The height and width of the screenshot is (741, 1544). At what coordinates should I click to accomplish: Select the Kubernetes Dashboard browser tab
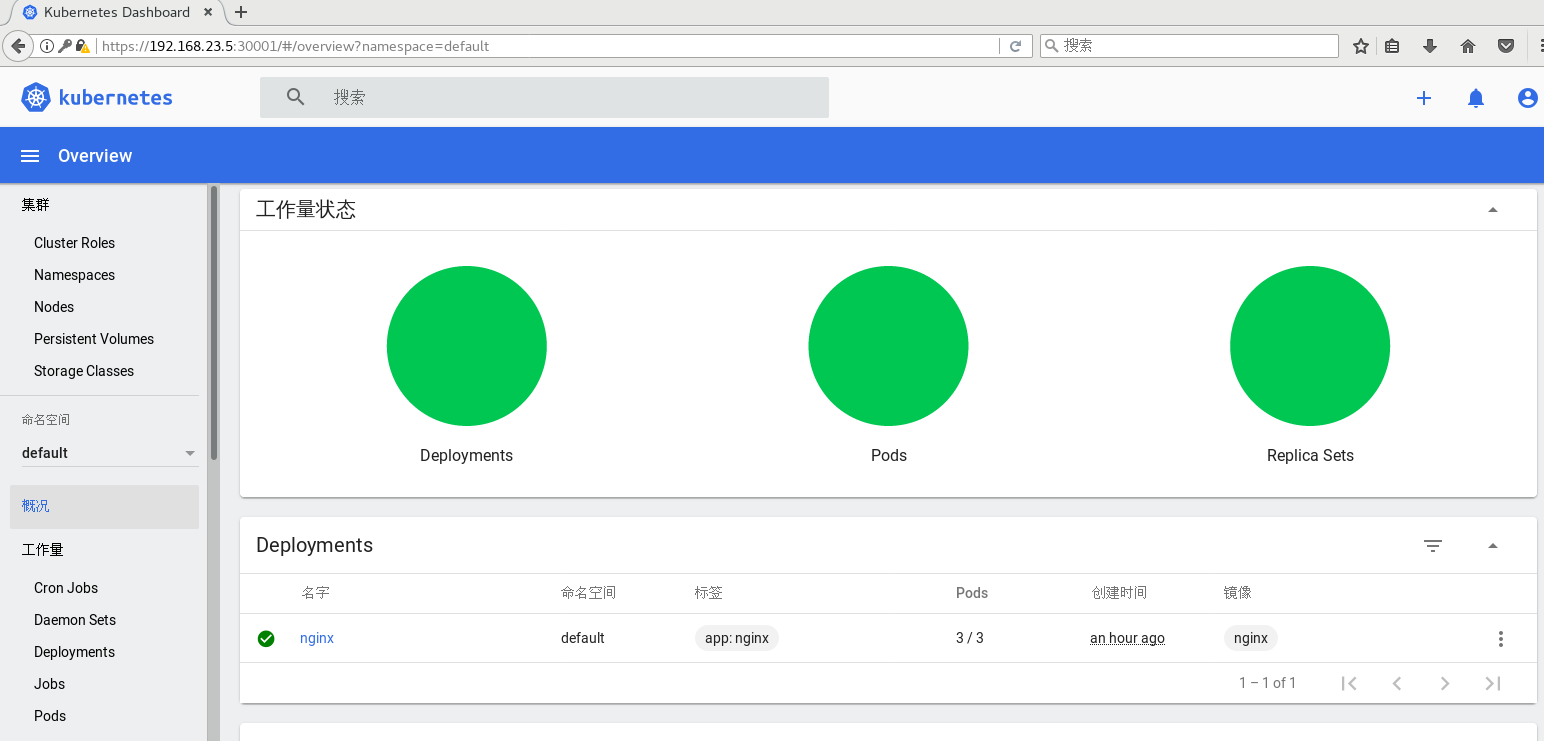coord(116,12)
